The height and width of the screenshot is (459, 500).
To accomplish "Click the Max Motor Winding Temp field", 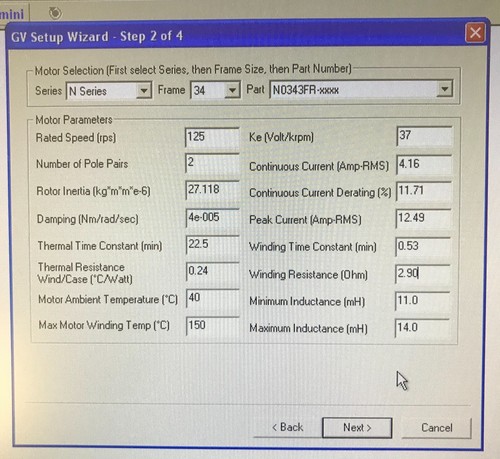I will 213,326.
